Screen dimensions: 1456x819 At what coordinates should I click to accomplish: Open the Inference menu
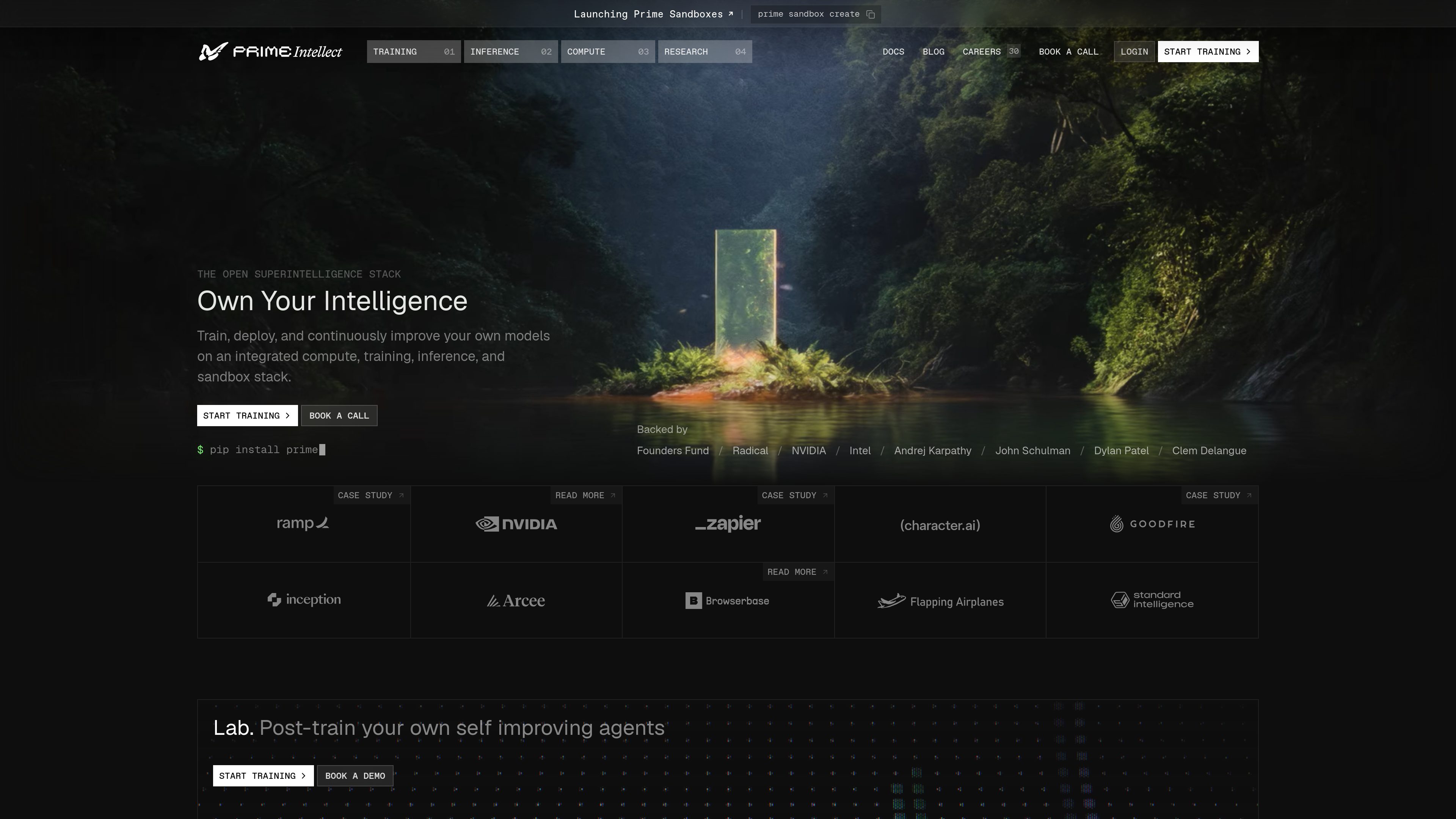click(511, 52)
